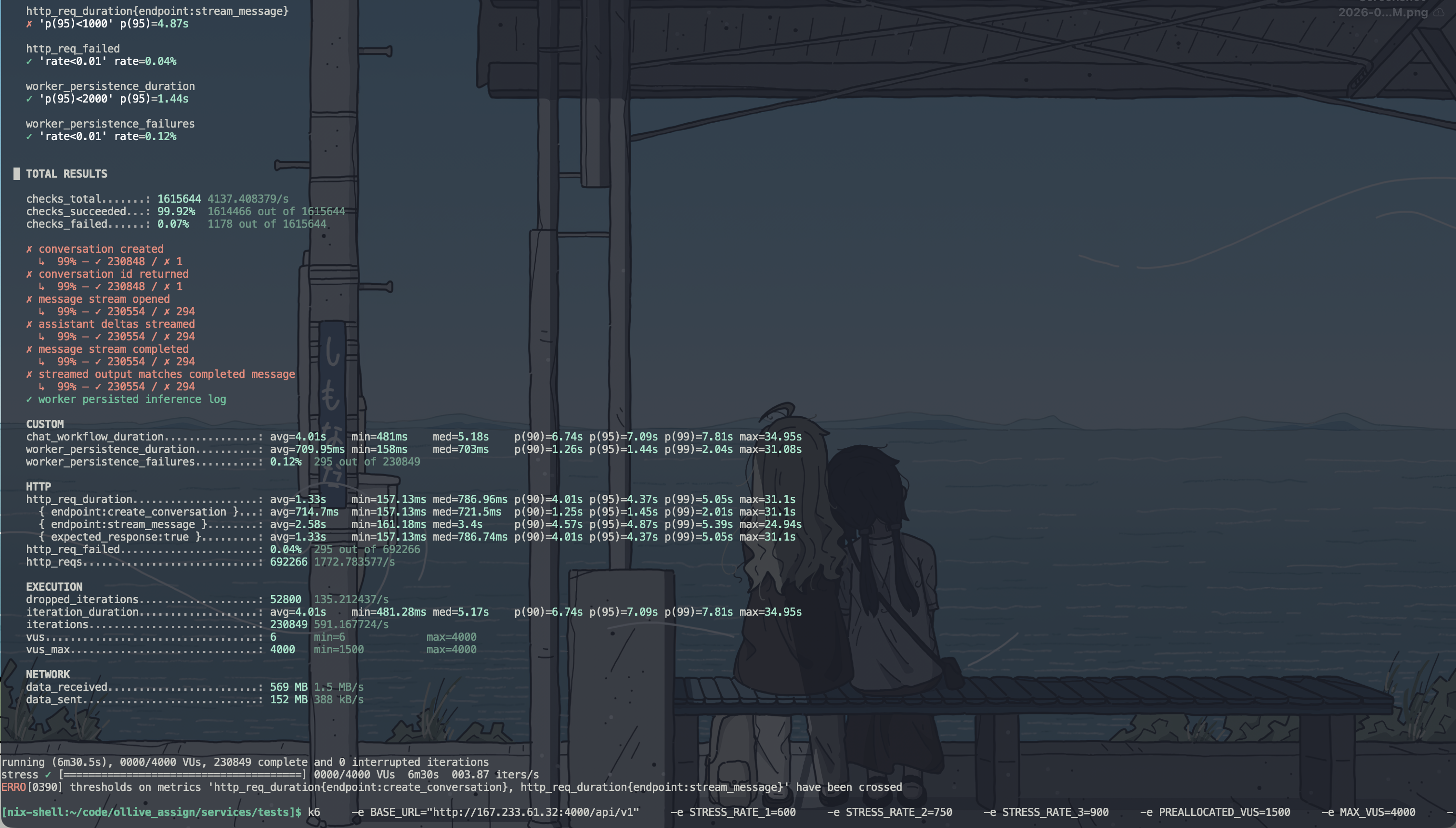Click worker_persistence_duration avg=709.95ms value
The height and width of the screenshot is (828, 1456).
(x=307, y=449)
